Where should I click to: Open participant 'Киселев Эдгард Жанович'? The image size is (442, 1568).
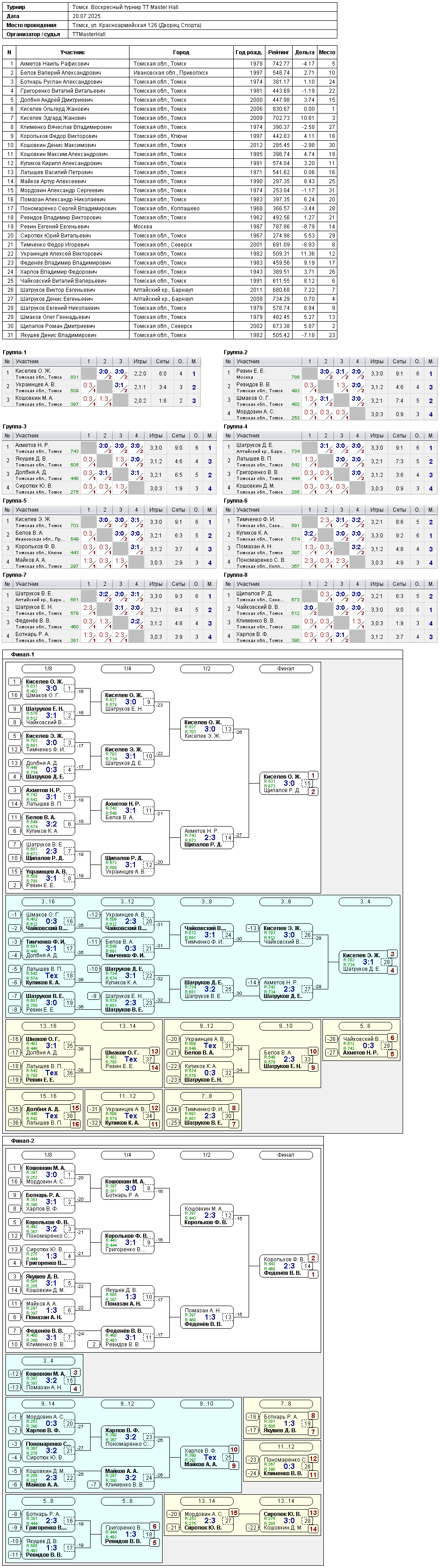tap(53, 118)
